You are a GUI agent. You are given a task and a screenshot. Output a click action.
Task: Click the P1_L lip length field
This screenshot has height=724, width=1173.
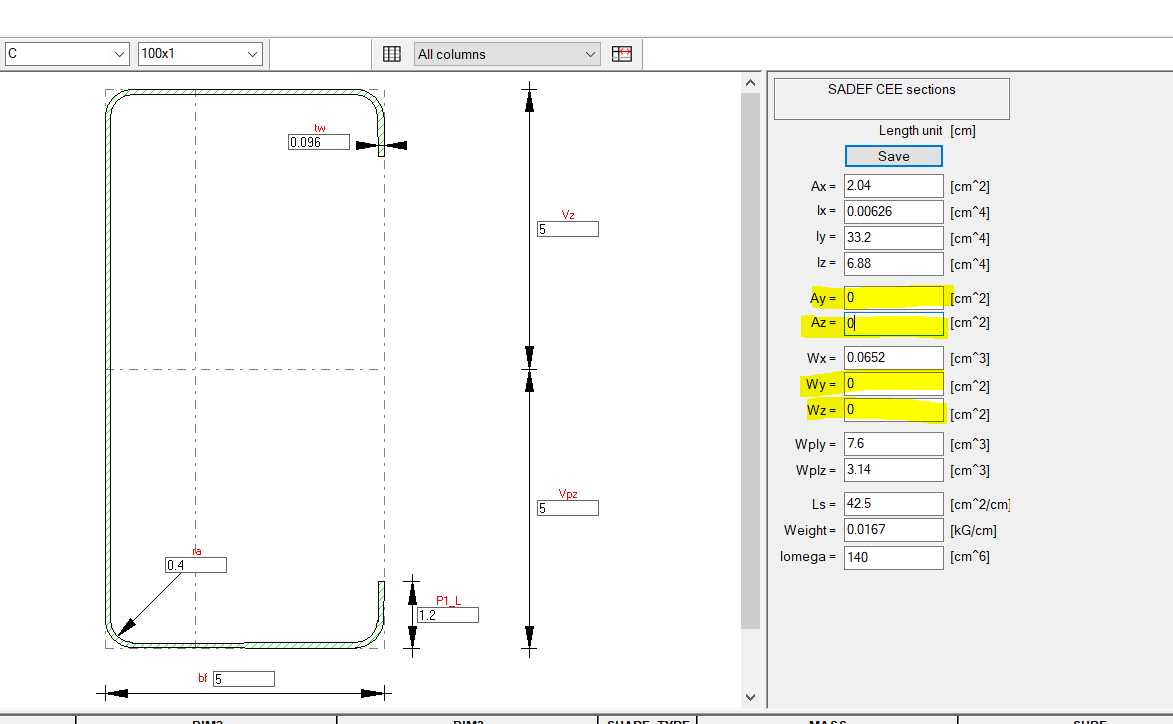tap(448, 615)
